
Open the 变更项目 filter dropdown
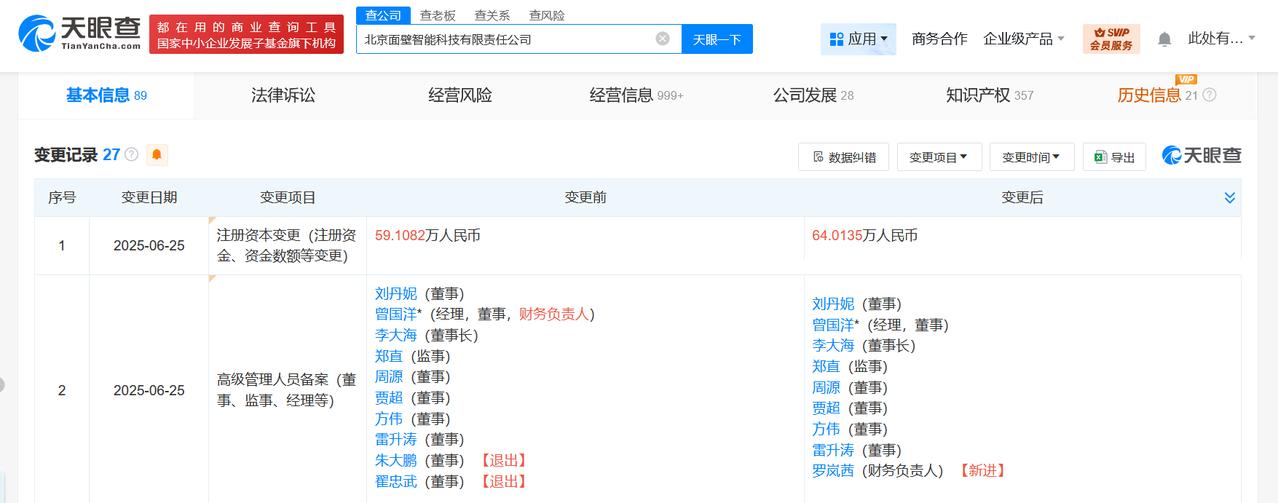938,157
